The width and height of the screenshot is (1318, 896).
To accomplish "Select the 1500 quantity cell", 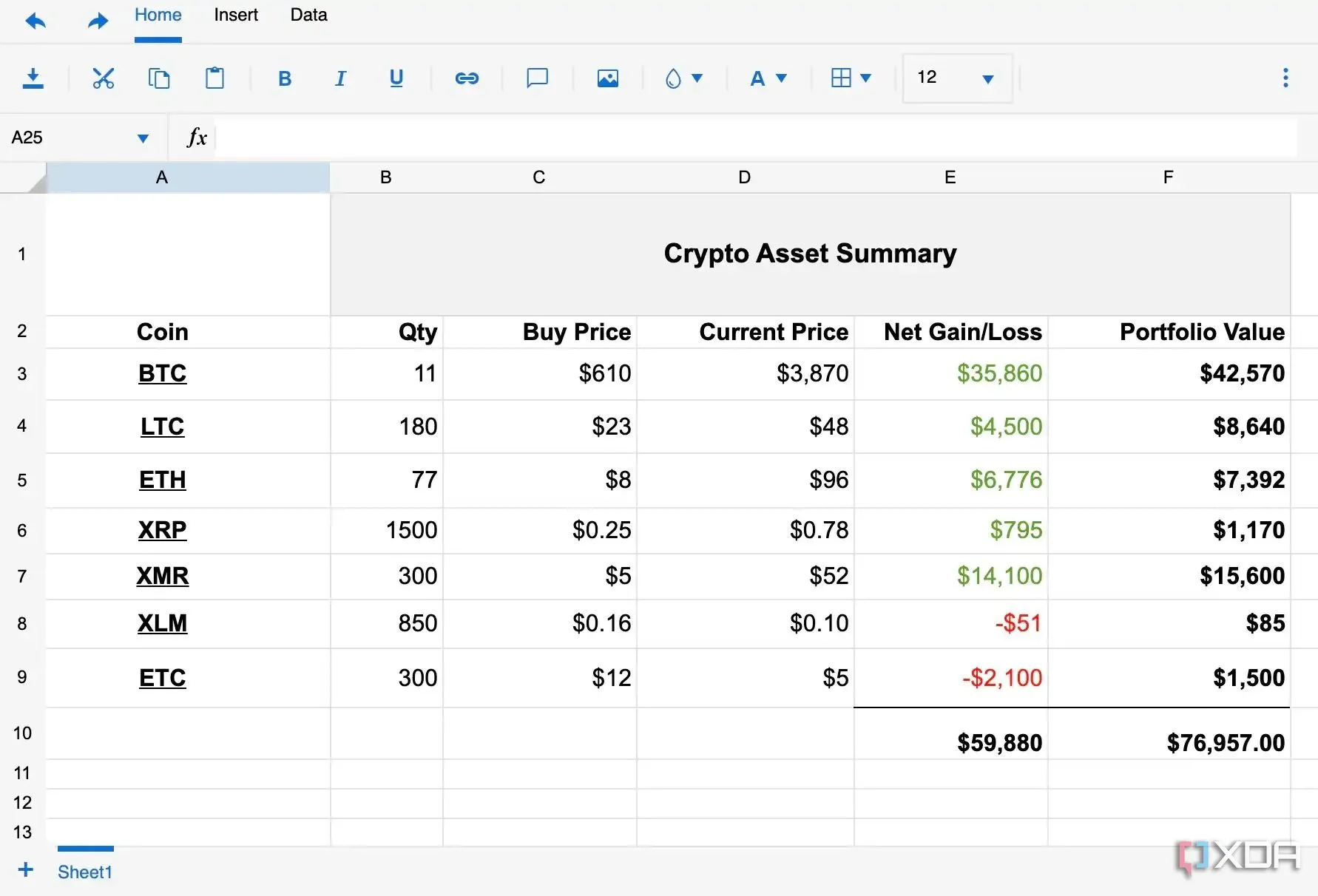I will [386, 531].
